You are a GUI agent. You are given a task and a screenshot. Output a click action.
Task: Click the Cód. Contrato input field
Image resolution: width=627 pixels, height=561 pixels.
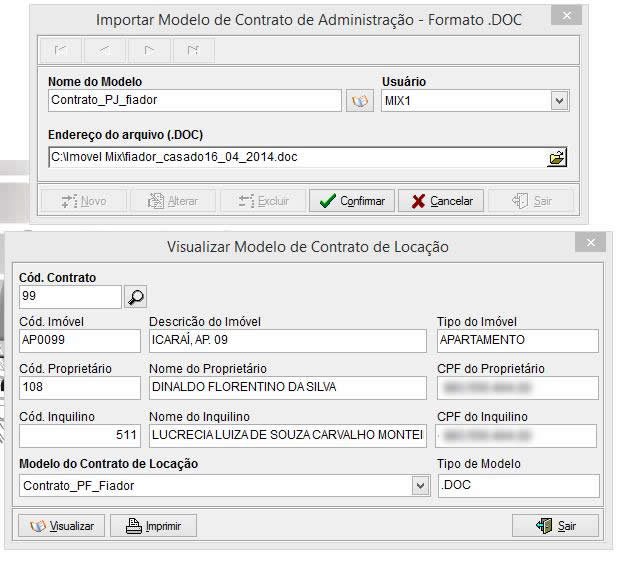(x=70, y=296)
